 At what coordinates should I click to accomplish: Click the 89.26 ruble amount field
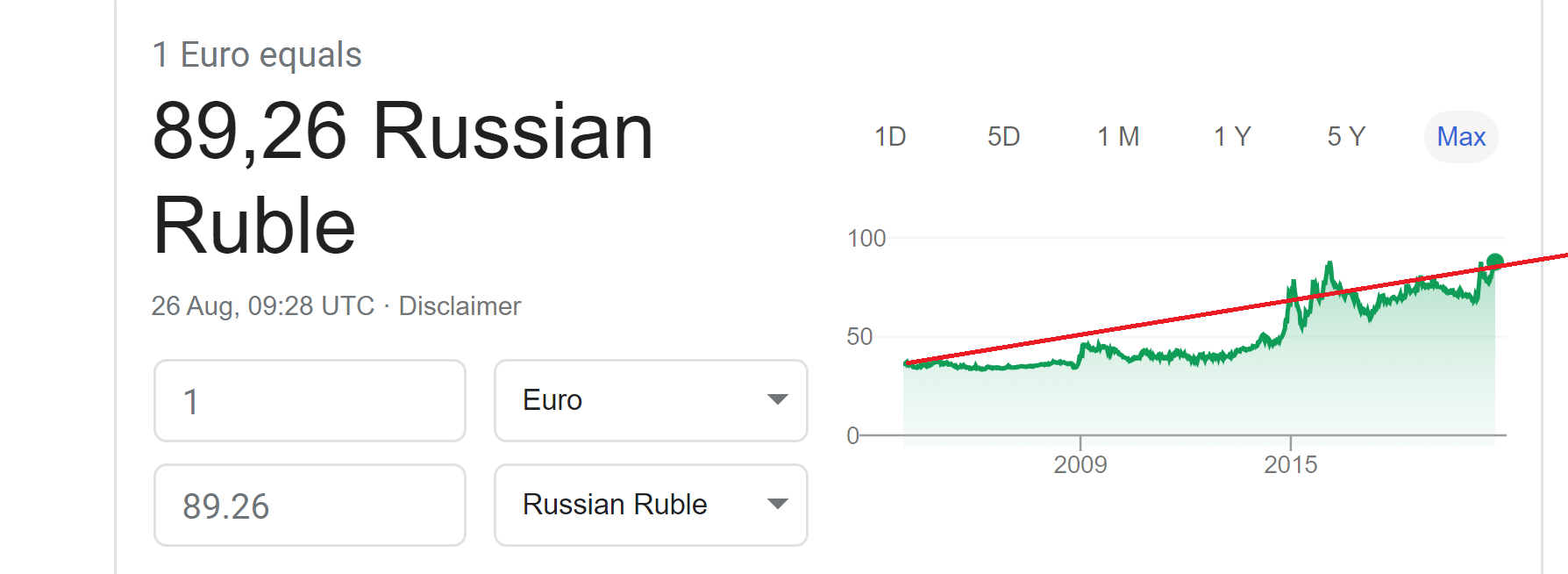pyautogui.click(x=310, y=506)
